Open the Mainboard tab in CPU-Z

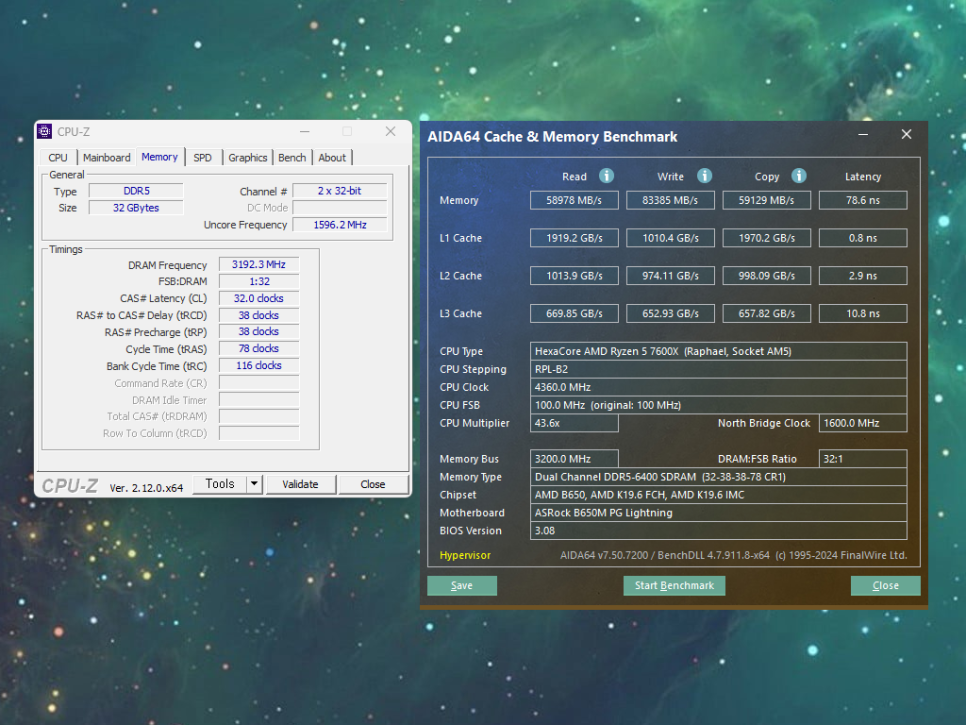click(107, 158)
